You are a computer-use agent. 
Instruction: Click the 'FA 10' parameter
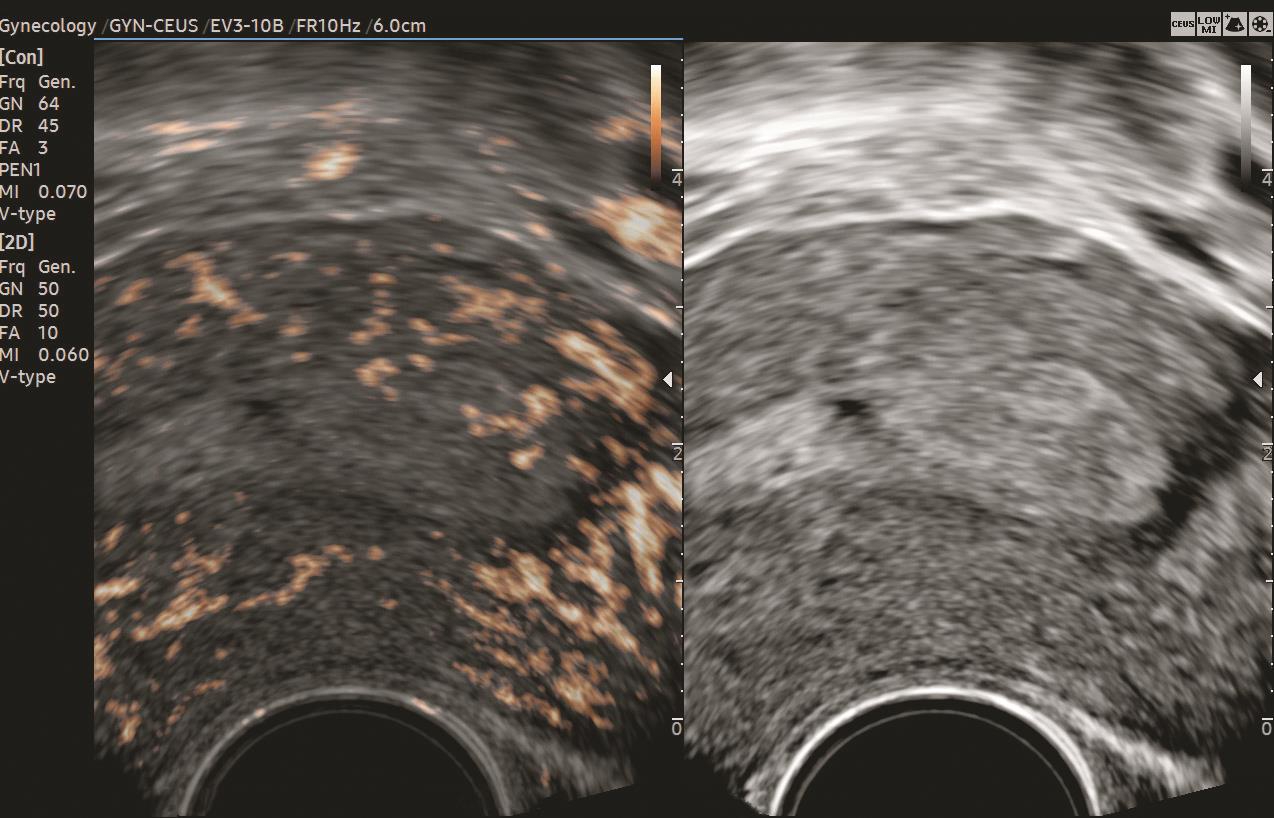(30, 333)
